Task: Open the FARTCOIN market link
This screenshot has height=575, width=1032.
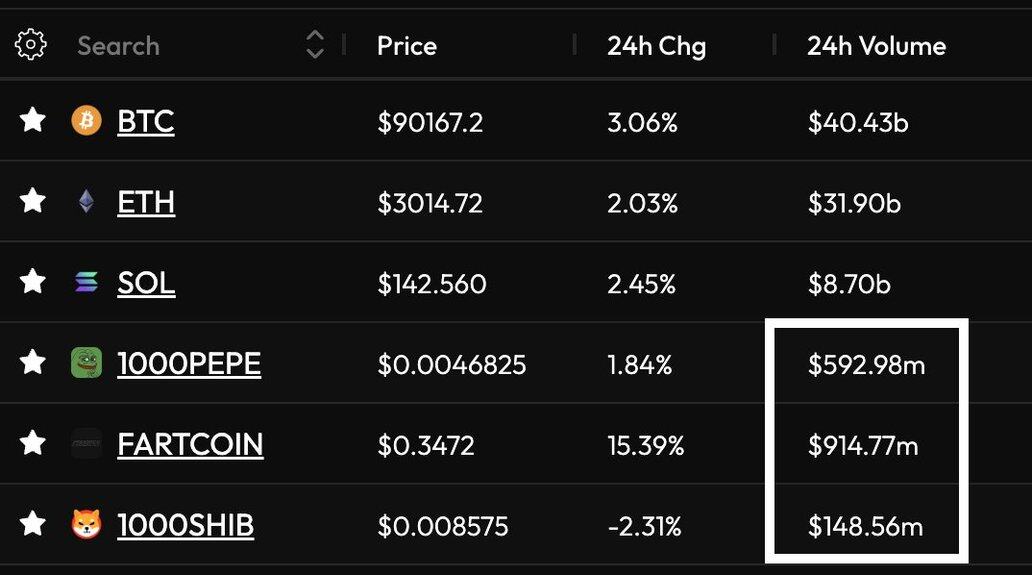Action: [x=190, y=444]
